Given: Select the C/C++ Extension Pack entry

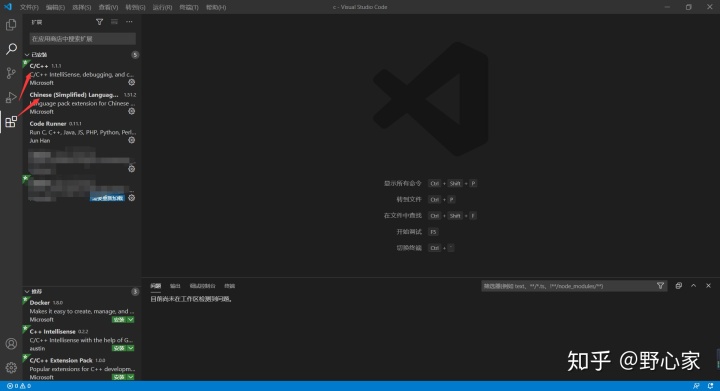Looking at the screenshot, I should (81, 369).
